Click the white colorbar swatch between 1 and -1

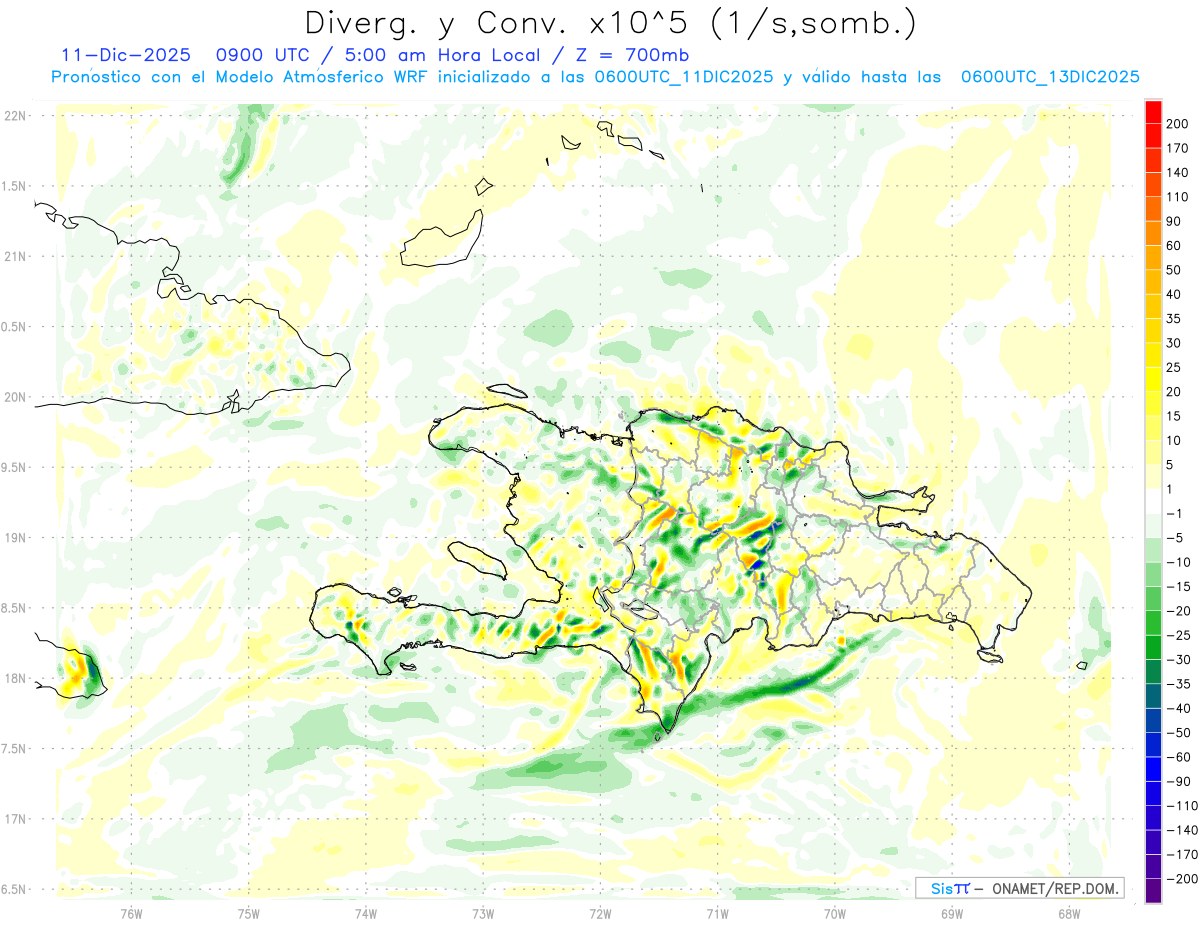[1153, 501]
